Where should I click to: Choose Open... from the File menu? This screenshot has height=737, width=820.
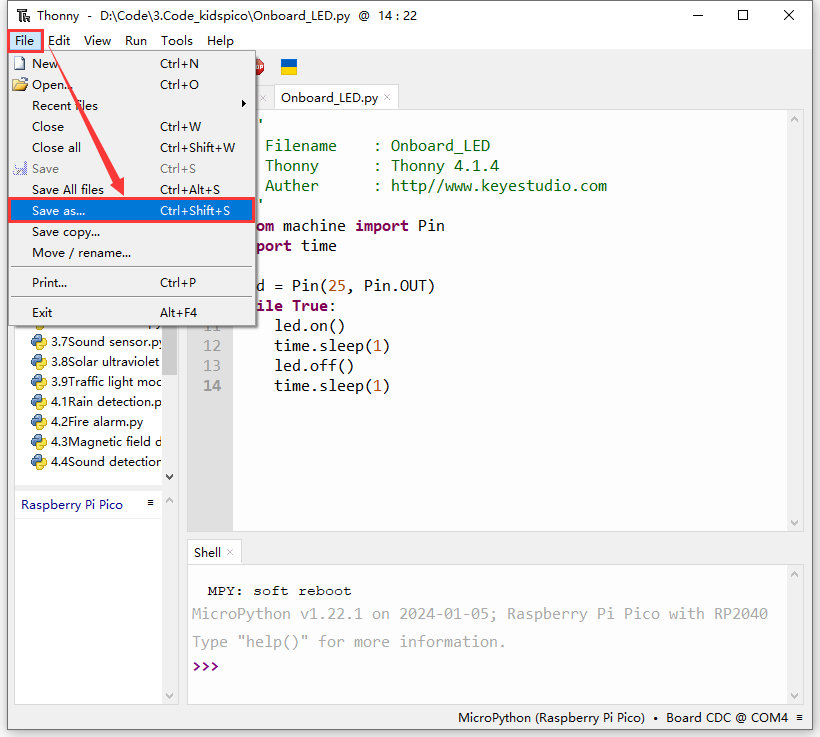pyautogui.click(x=132, y=85)
